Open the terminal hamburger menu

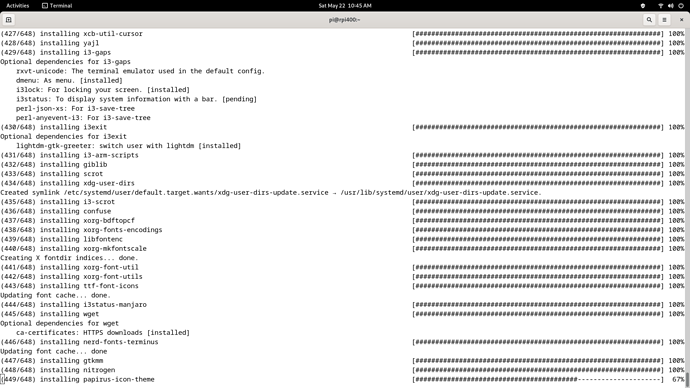[664, 20]
